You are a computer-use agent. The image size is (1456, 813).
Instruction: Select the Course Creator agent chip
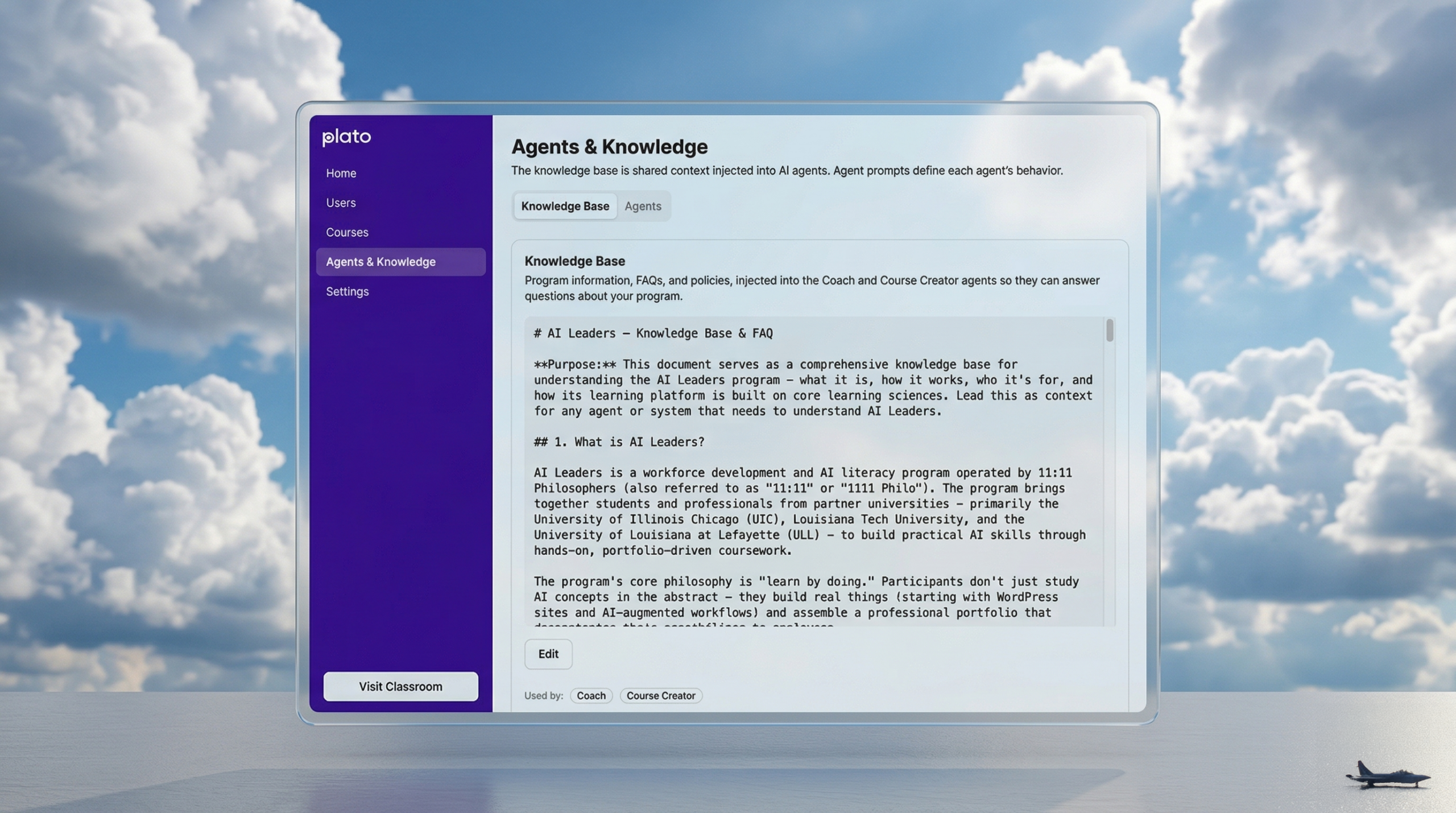[661, 695]
